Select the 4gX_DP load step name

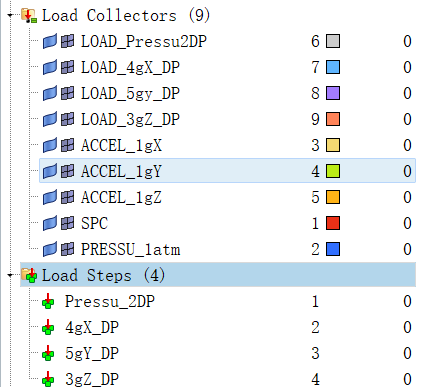[x=92, y=328]
